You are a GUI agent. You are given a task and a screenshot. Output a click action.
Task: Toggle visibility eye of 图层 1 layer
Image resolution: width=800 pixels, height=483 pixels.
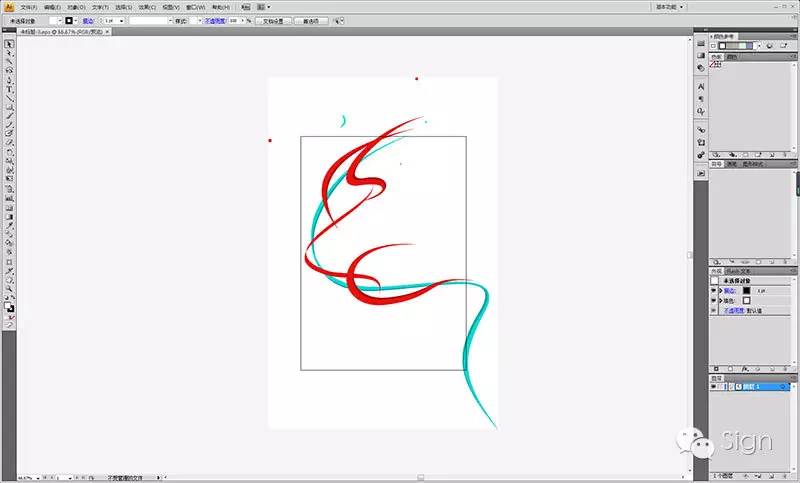[x=715, y=386]
